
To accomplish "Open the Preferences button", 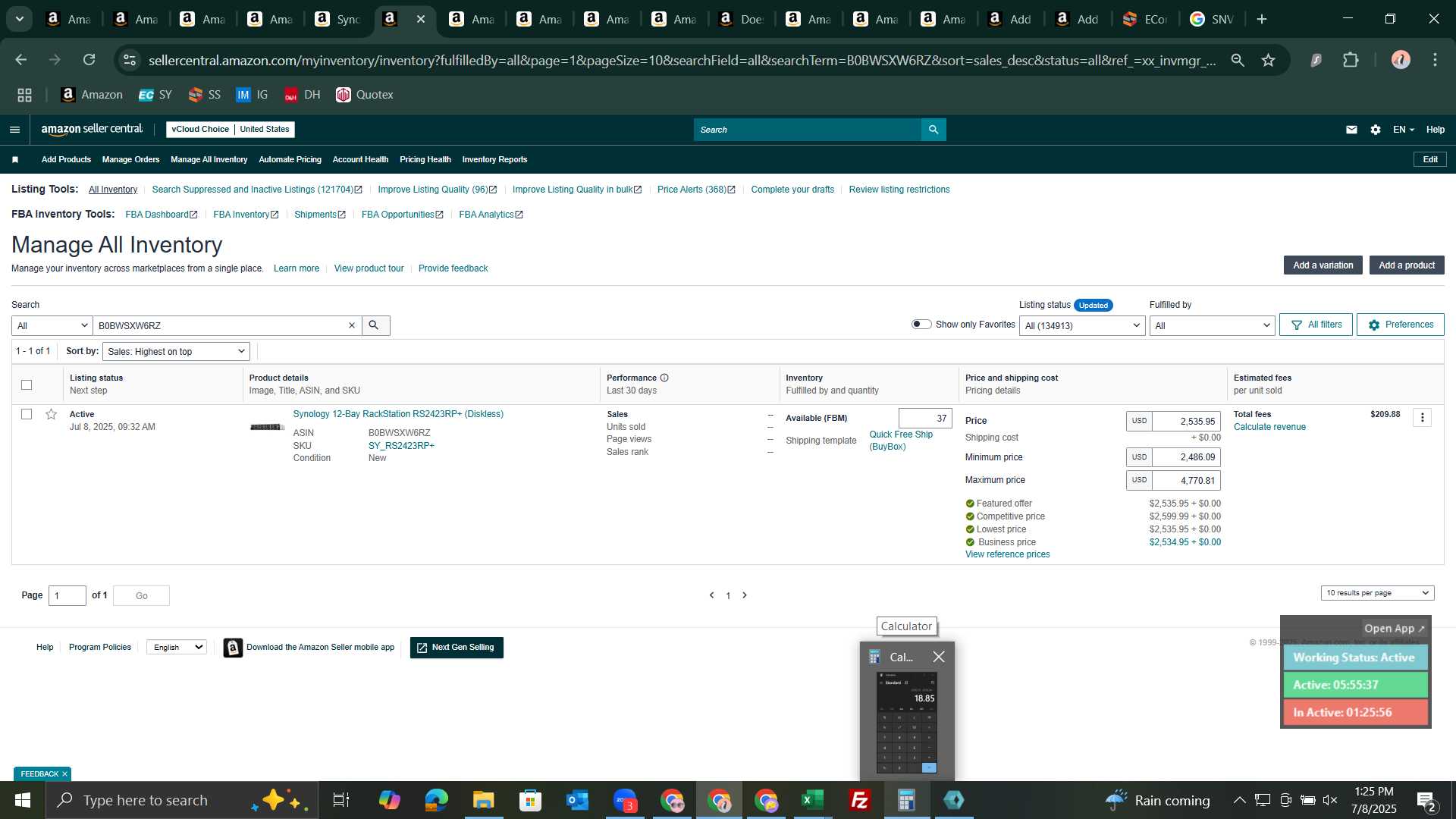I will pyautogui.click(x=1400, y=325).
